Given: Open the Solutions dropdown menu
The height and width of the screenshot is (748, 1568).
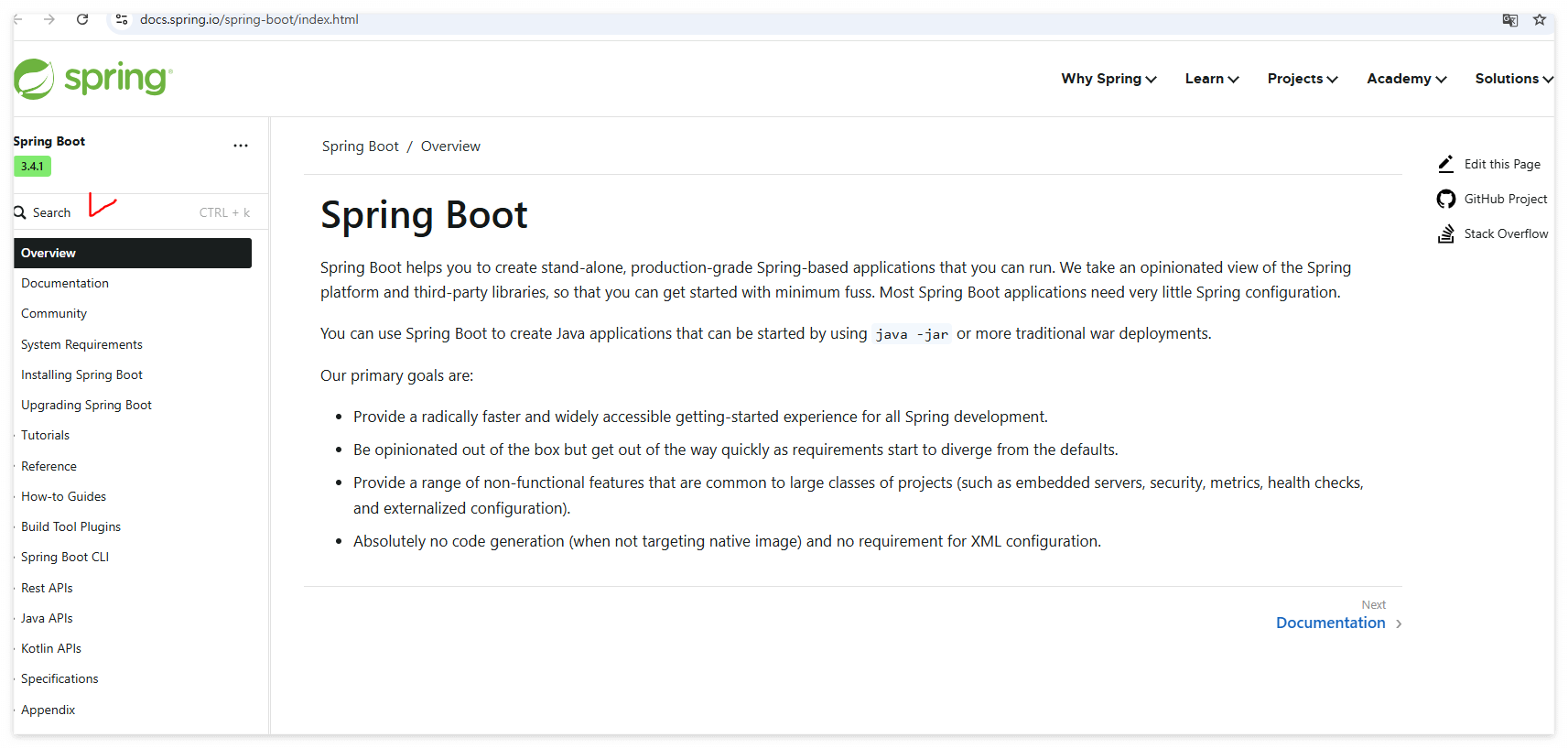Looking at the screenshot, I should click(x=1514, y=79).
